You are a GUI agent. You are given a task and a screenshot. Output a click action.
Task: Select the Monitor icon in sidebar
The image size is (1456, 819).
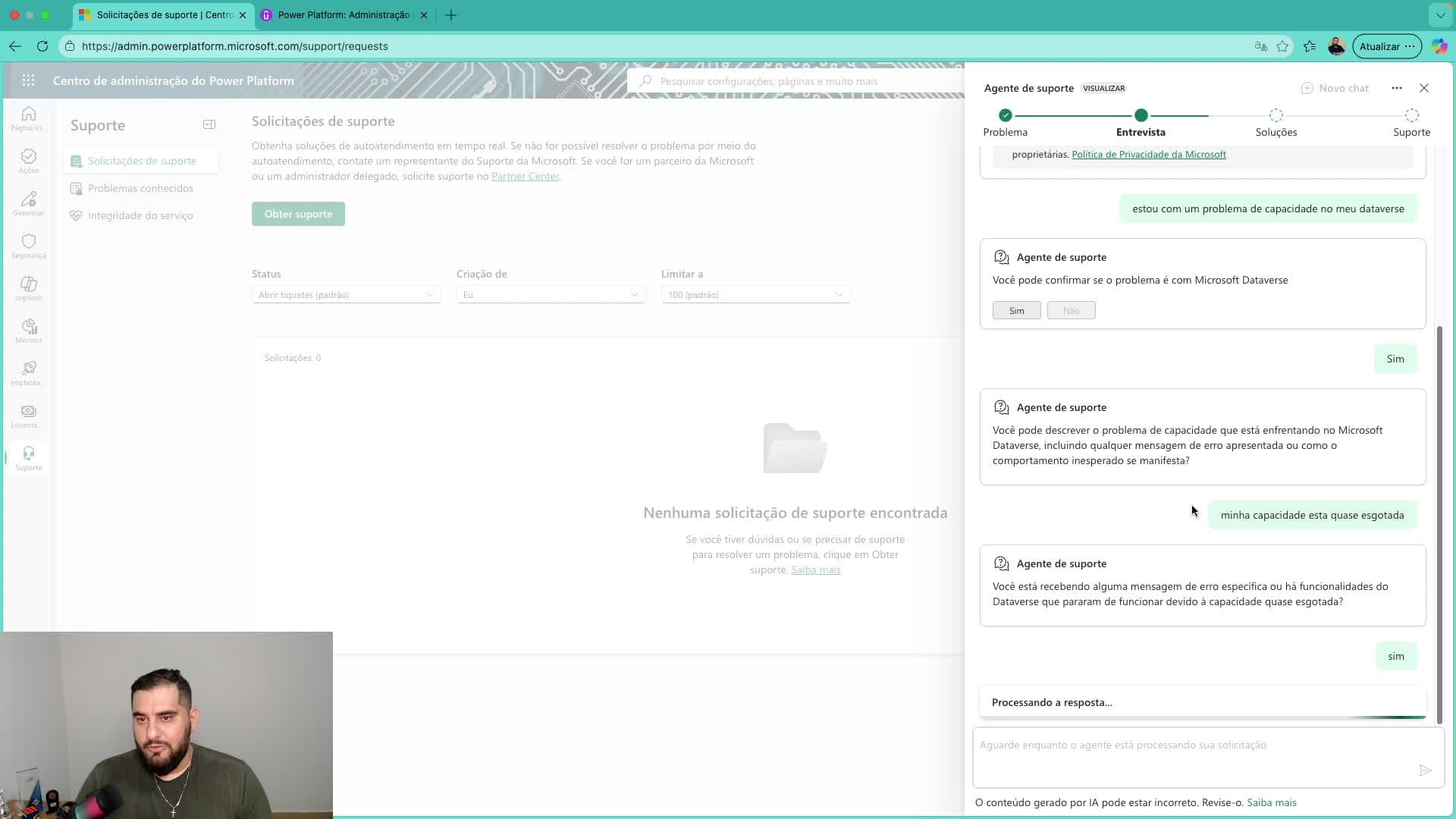28,330
